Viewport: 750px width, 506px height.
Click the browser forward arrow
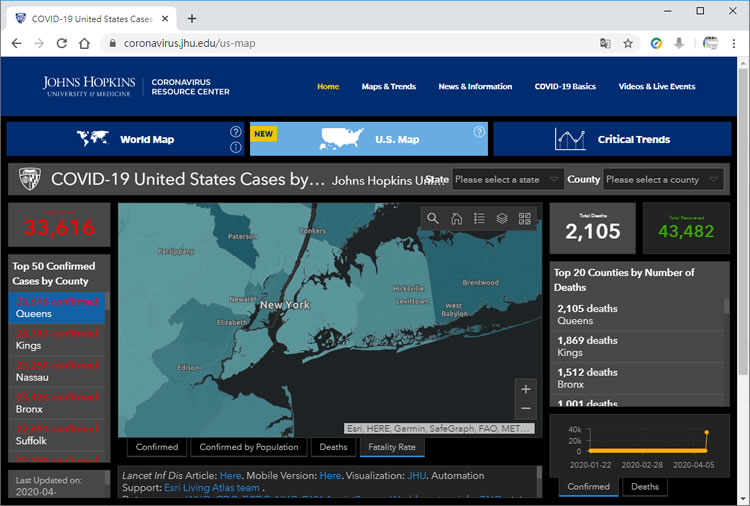coord(39,44)
